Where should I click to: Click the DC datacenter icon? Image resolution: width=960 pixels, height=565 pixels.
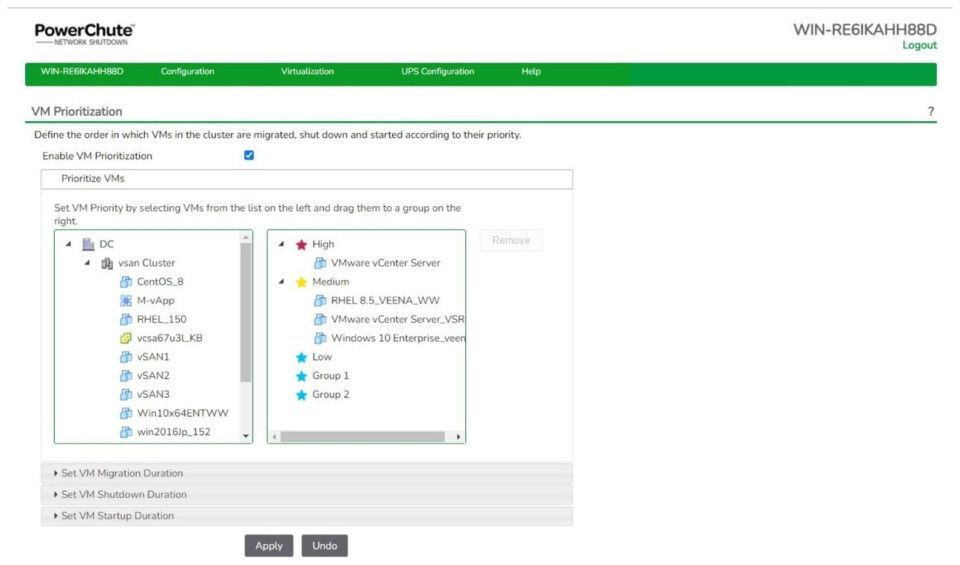(88, 244)
